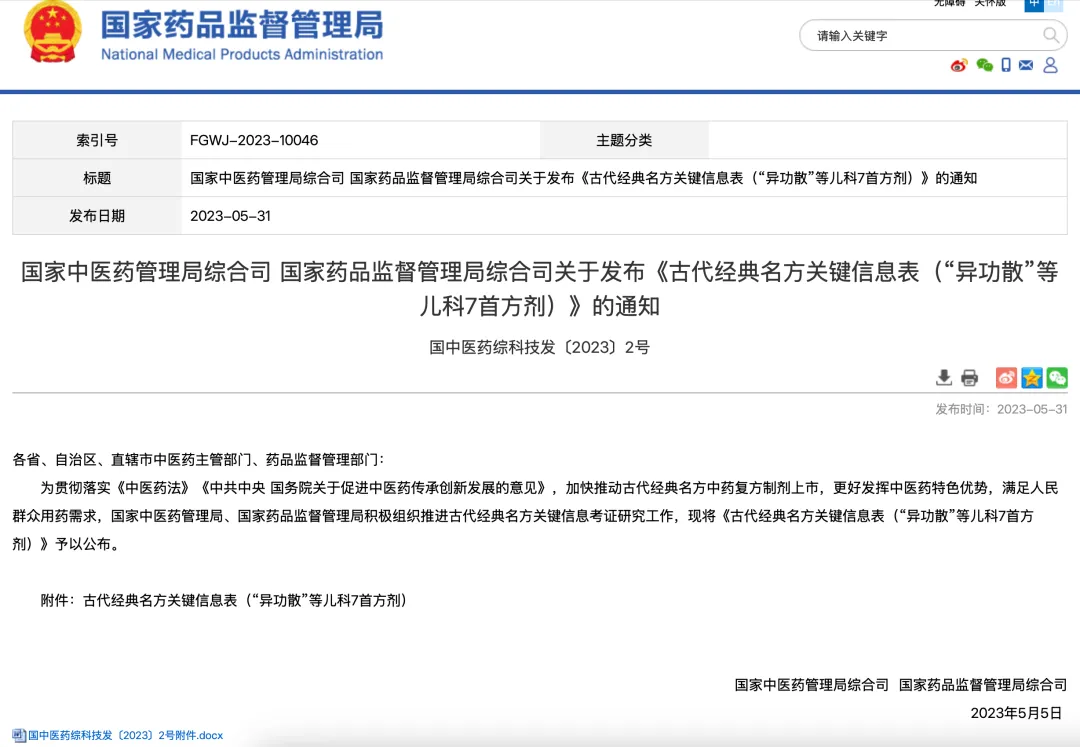Share to QQ Zone star icon

[1032, 377]
